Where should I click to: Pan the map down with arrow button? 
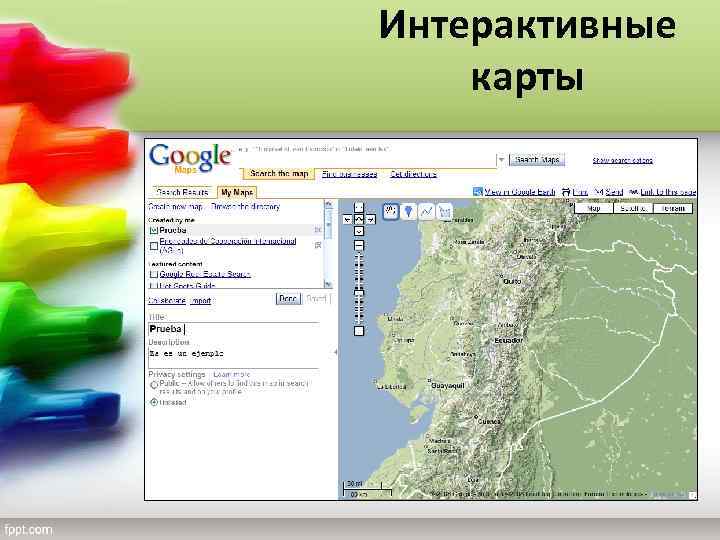(x=359, y=231)
